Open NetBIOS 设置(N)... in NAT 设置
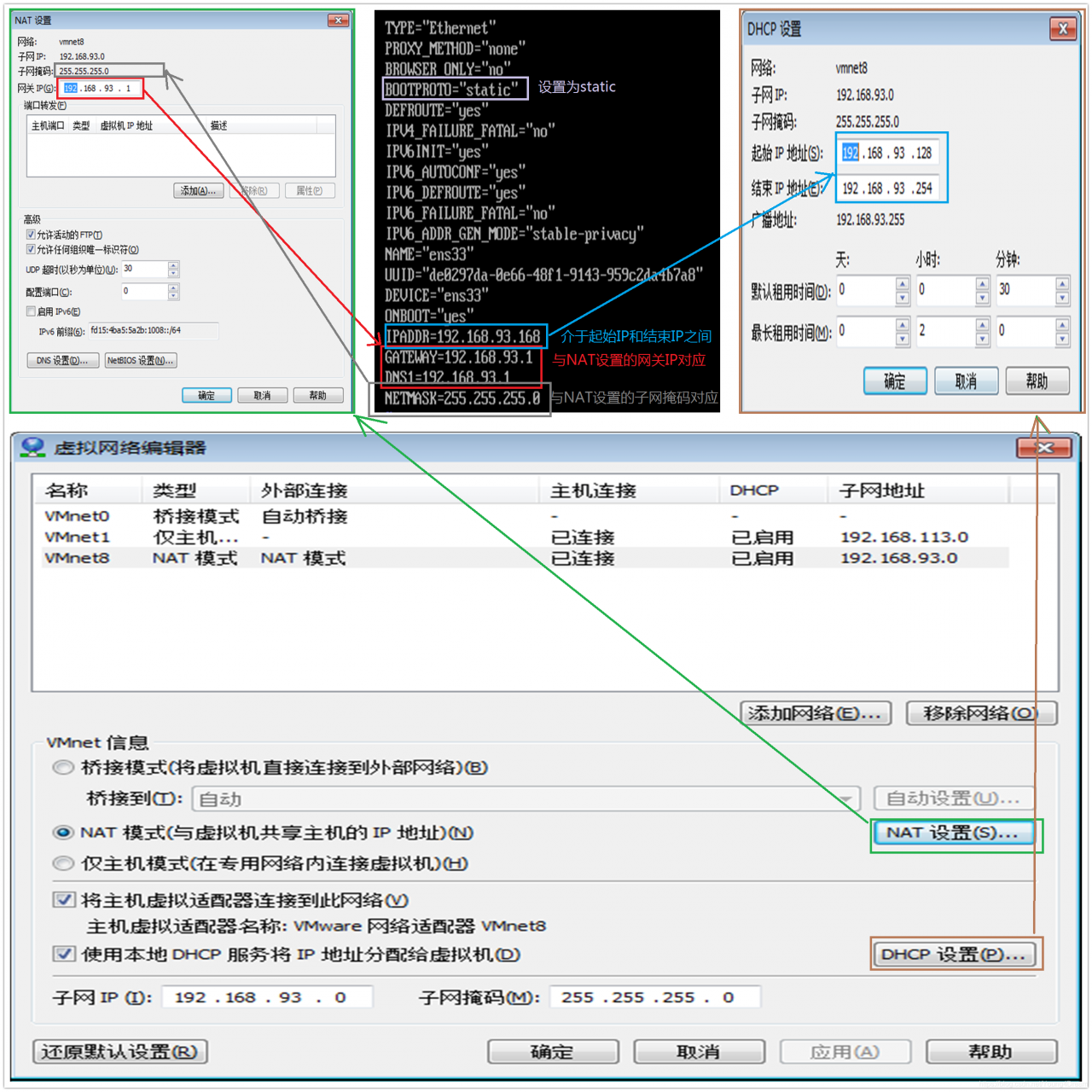1092x1092 pixels. (x=141, y=361)
